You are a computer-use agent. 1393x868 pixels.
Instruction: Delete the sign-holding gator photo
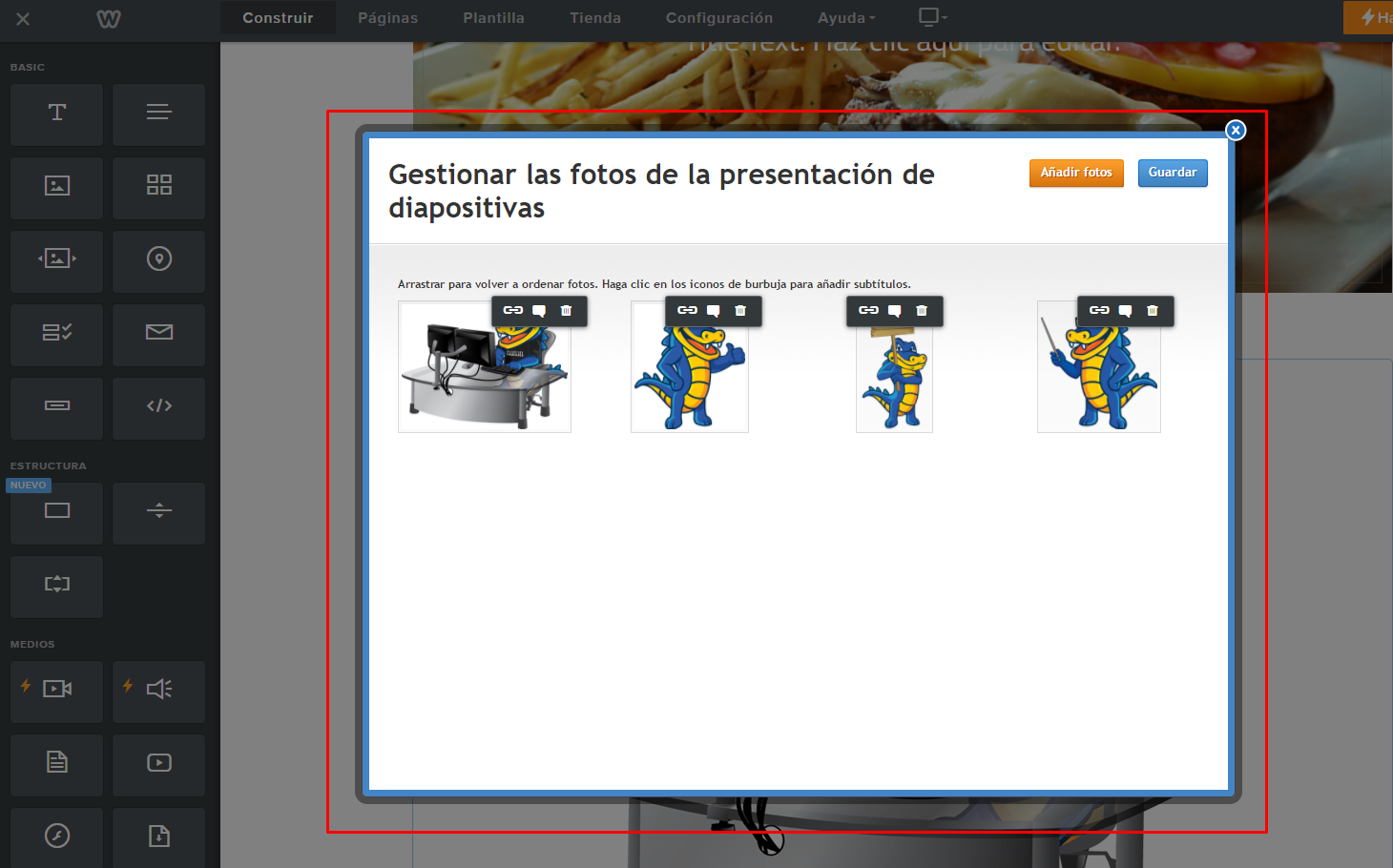pyautogui.click(x=922, y=311)
